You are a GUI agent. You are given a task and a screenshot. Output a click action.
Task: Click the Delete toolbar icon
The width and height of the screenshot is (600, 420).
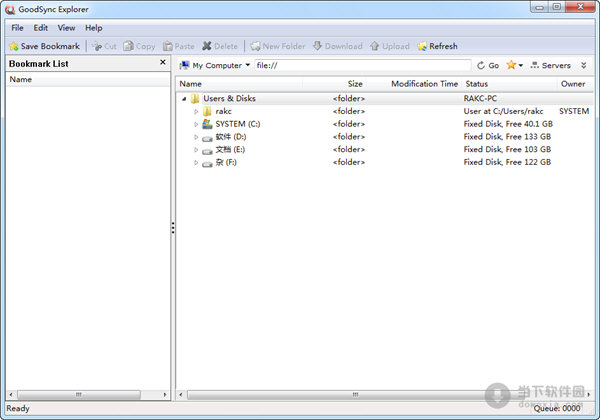point(207,46)
